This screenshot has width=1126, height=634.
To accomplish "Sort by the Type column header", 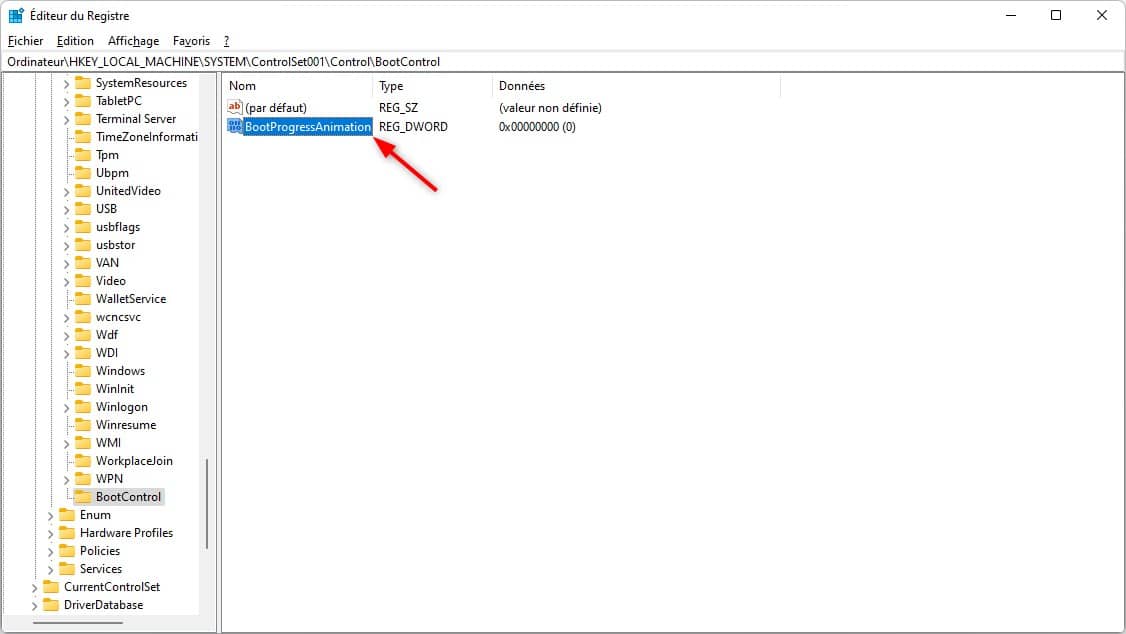I will click(432, 86).
